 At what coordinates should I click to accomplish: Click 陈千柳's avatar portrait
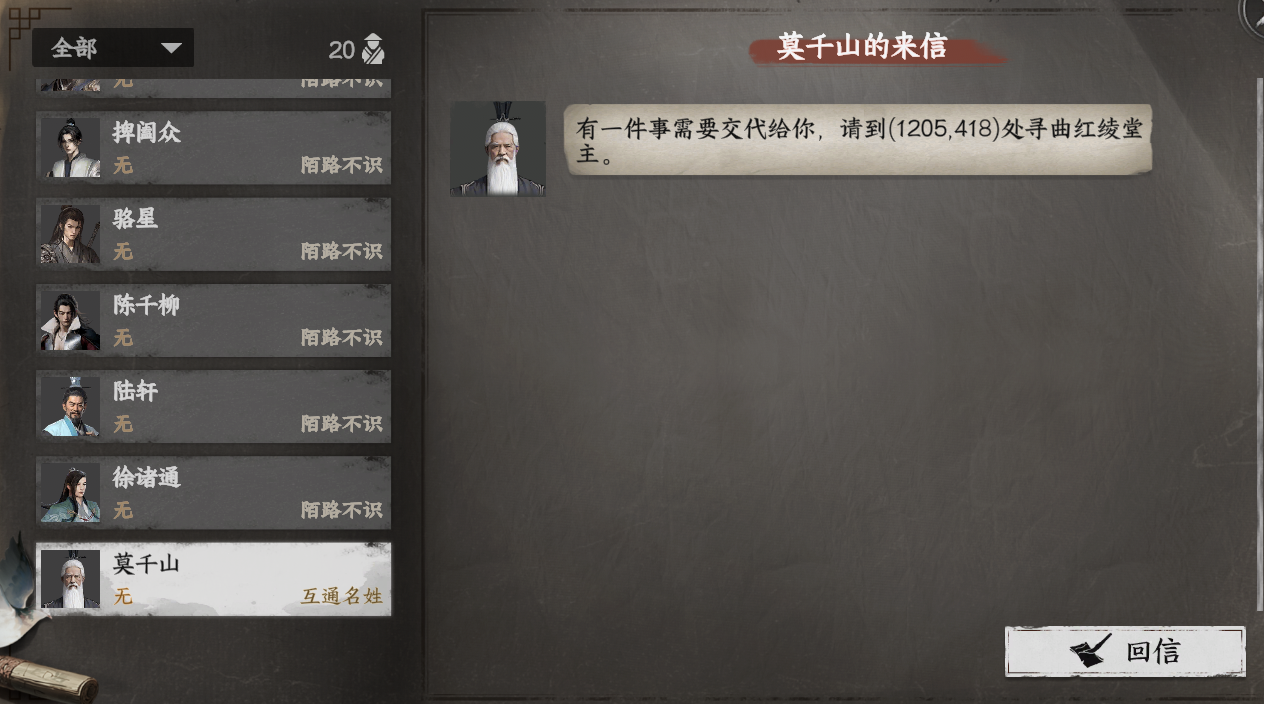[70, 320]
